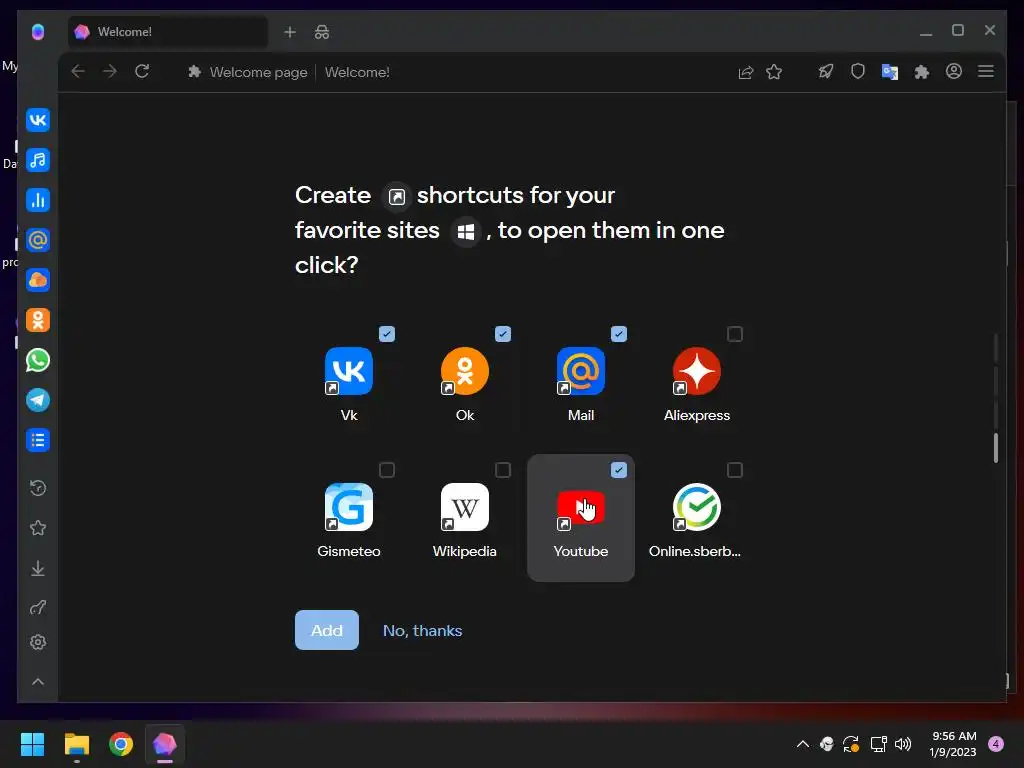Viewport: 1024px width, 768px height.
Task: Go back to previous page
Action: [78, 71]
